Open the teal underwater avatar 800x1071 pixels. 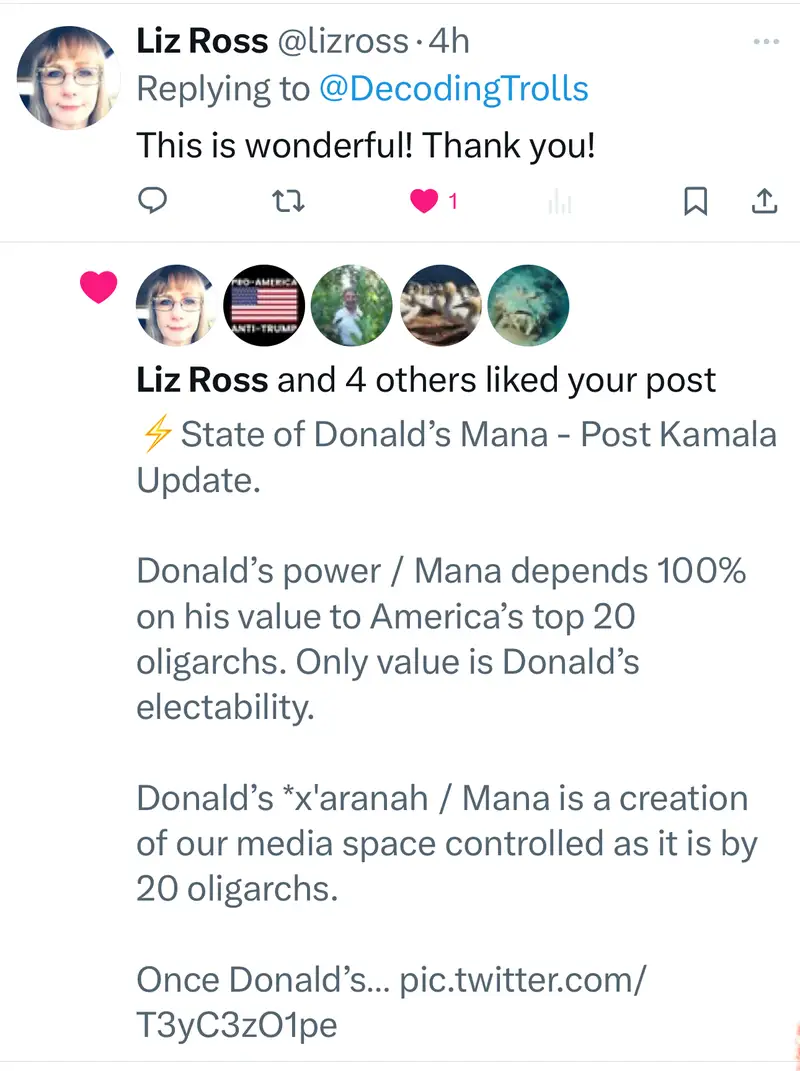click(x=528, y=305)
